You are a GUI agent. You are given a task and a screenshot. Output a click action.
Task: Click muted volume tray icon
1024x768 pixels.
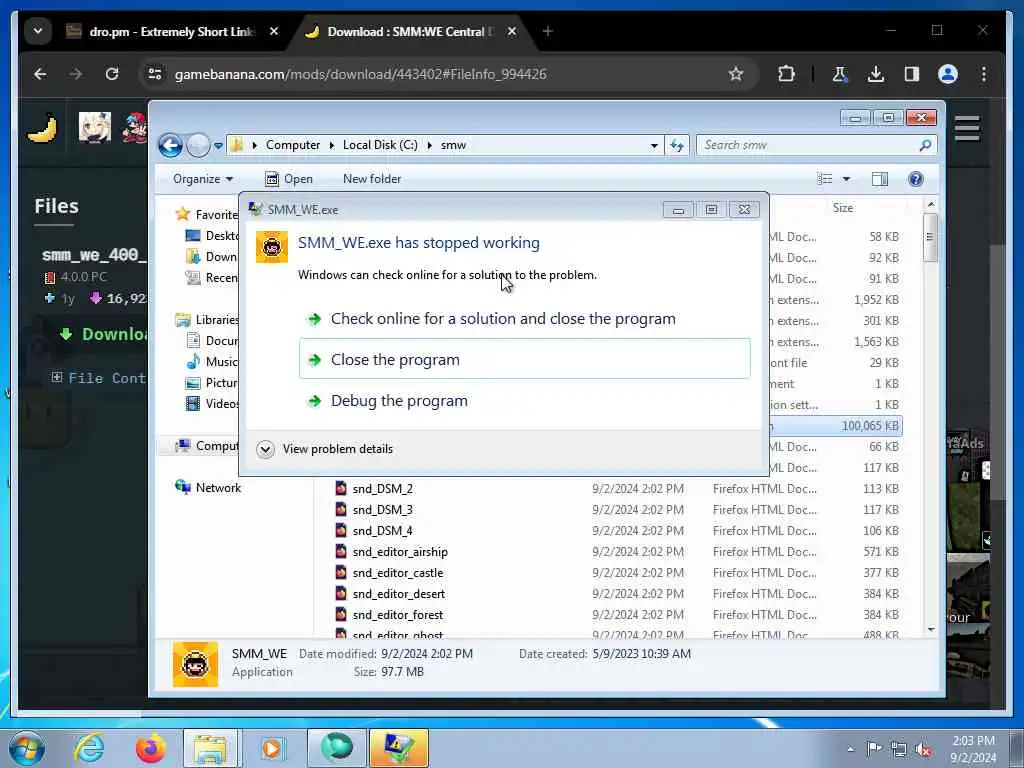pyautogui.click(x=923, y=749)
